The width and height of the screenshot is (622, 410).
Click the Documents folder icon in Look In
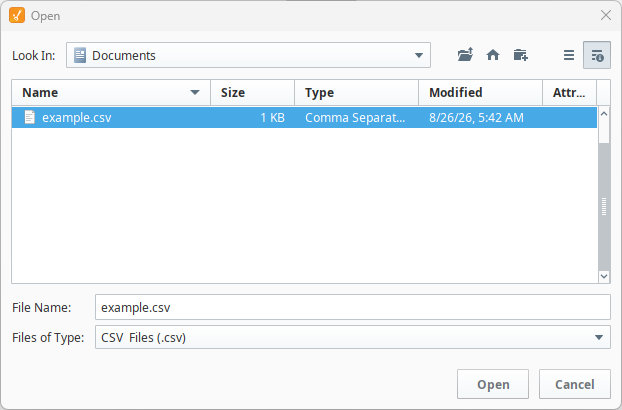tap(80, 55)
